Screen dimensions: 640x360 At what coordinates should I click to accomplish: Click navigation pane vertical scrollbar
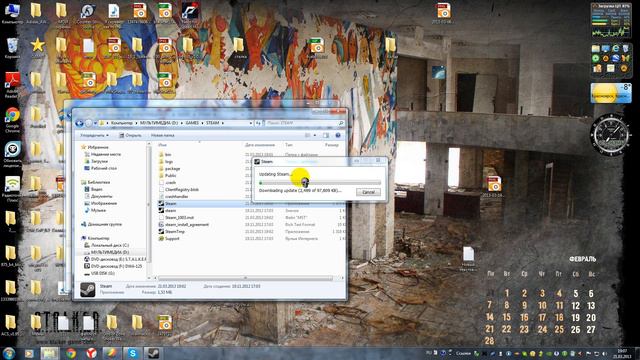click(x=149, y=204)
